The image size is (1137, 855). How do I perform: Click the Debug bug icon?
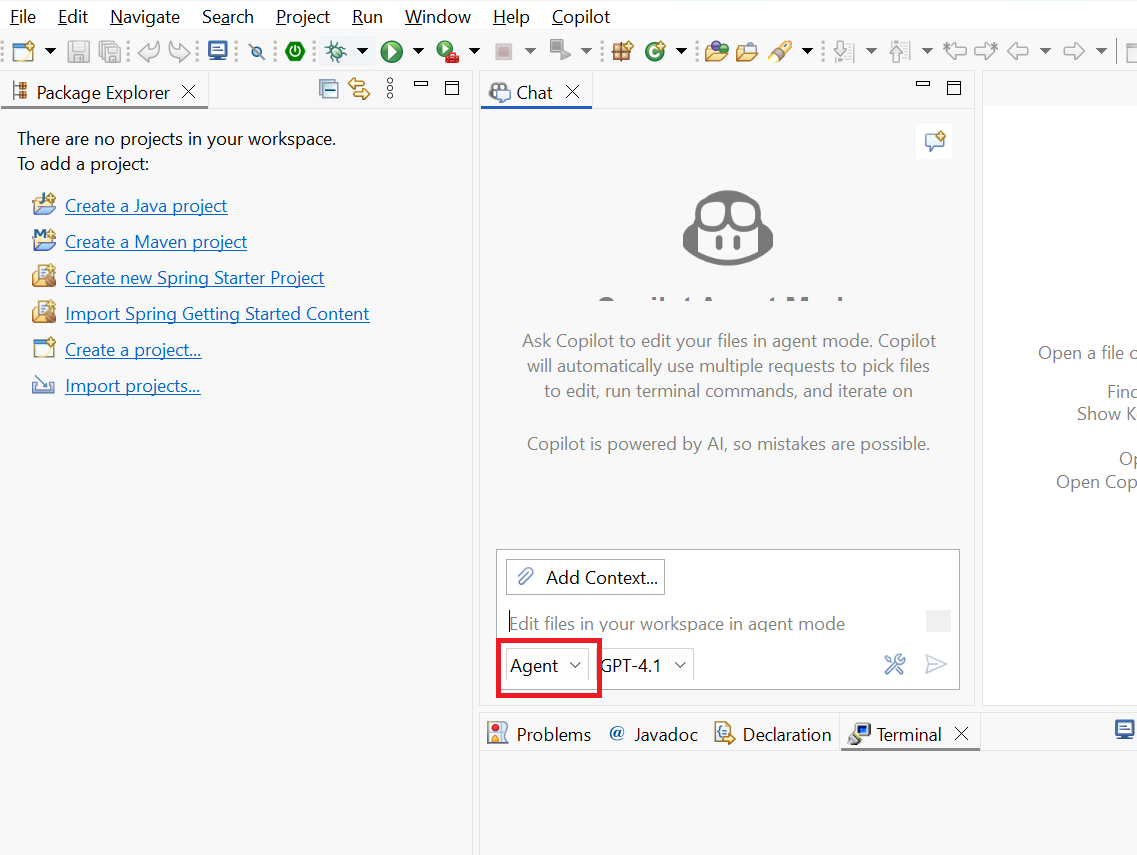336,51
